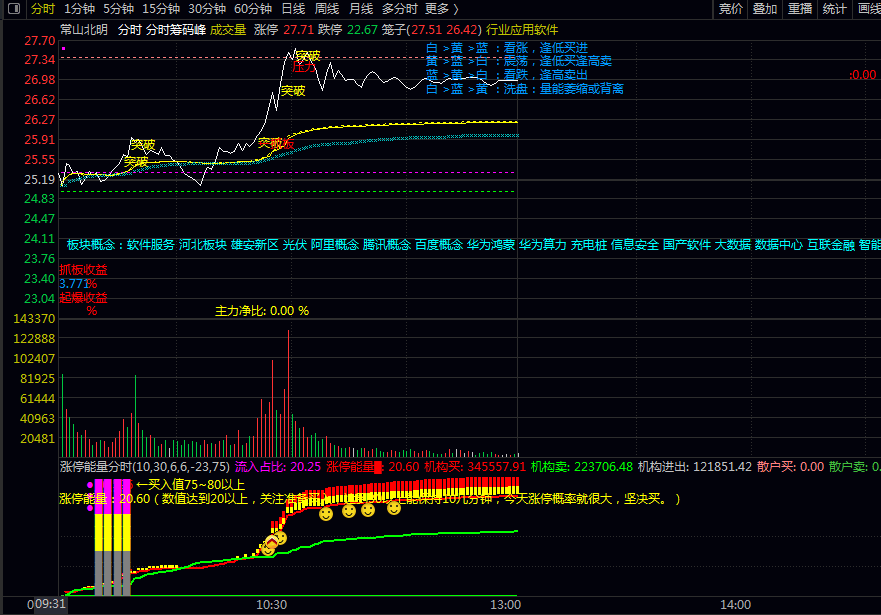Screen dimensions: 881x615
Task: Select the 5分钟 chart period
Action: 118,8
